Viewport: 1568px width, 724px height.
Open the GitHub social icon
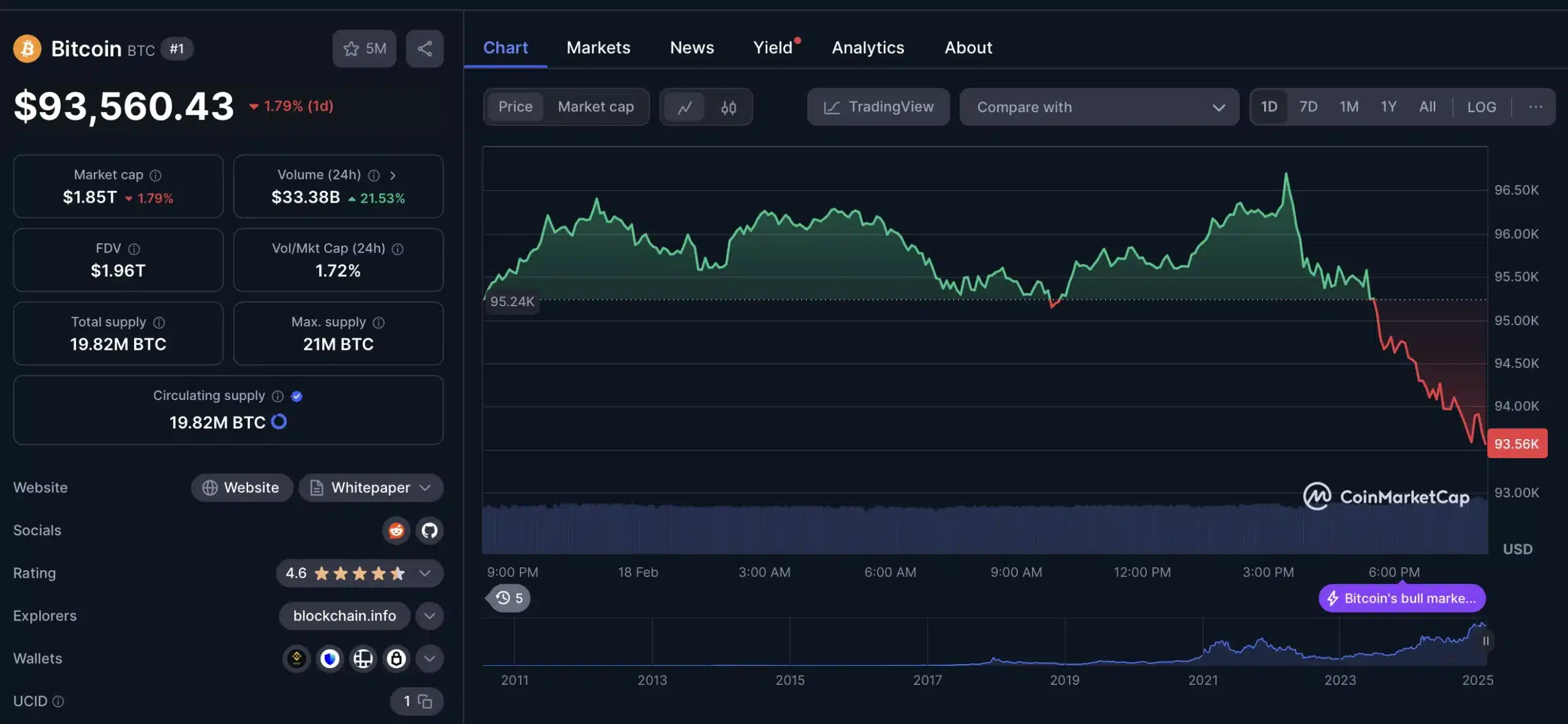click(x=429, y=530)
